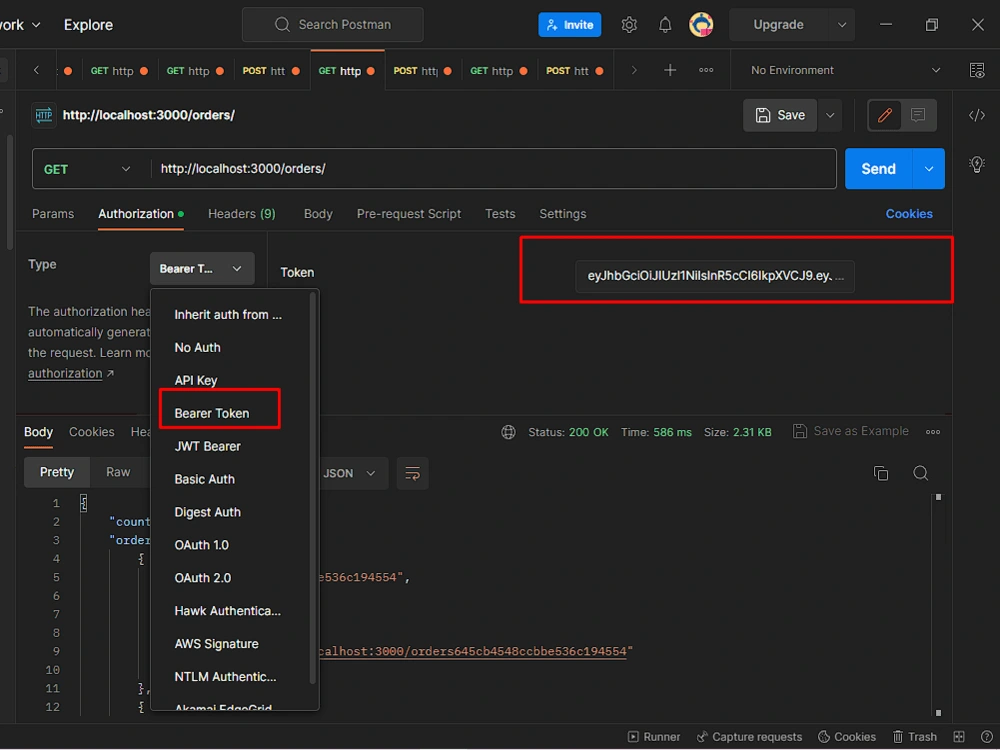Open the JSON format dropdown
The height and width of the screenshot is (750, 1000).
tap(349, 474)
